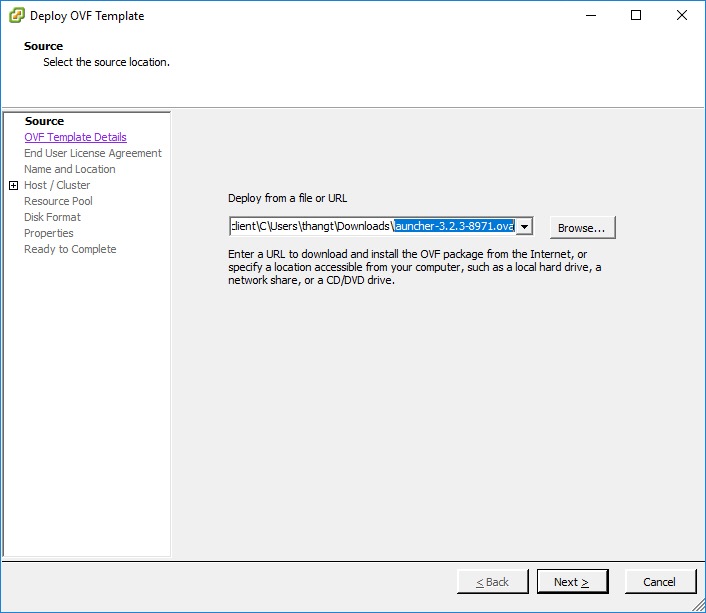Select Name and Location step
706x613 pixels.
[x=70, y=169]
